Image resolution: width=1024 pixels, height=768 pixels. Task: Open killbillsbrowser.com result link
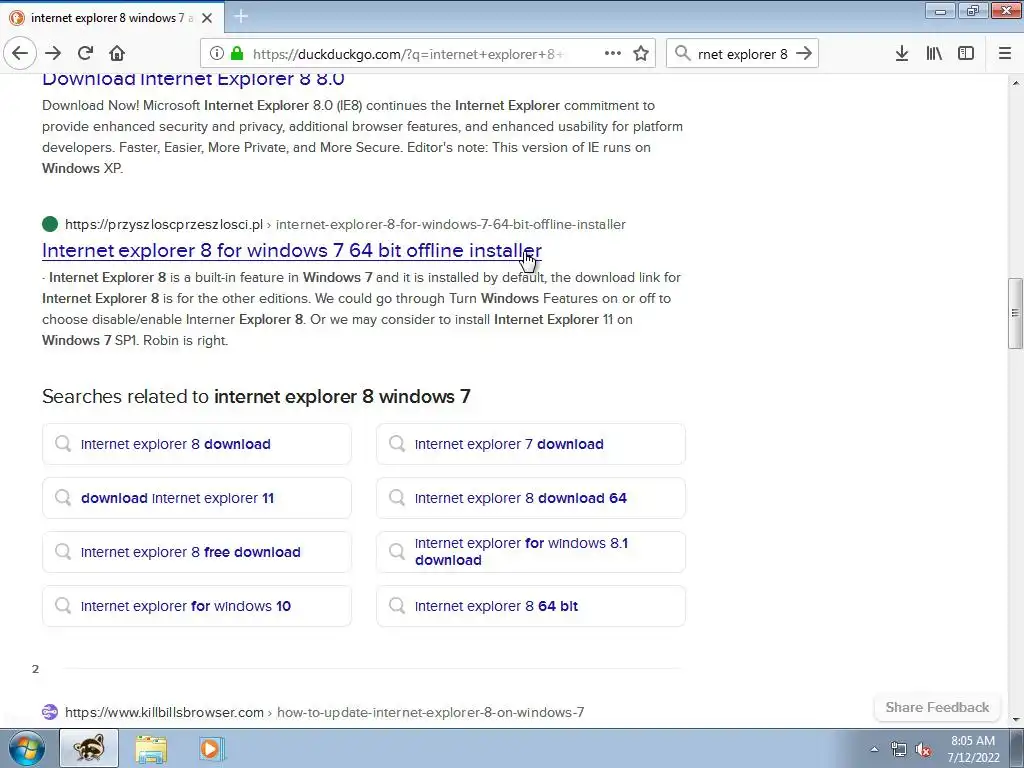324,712
